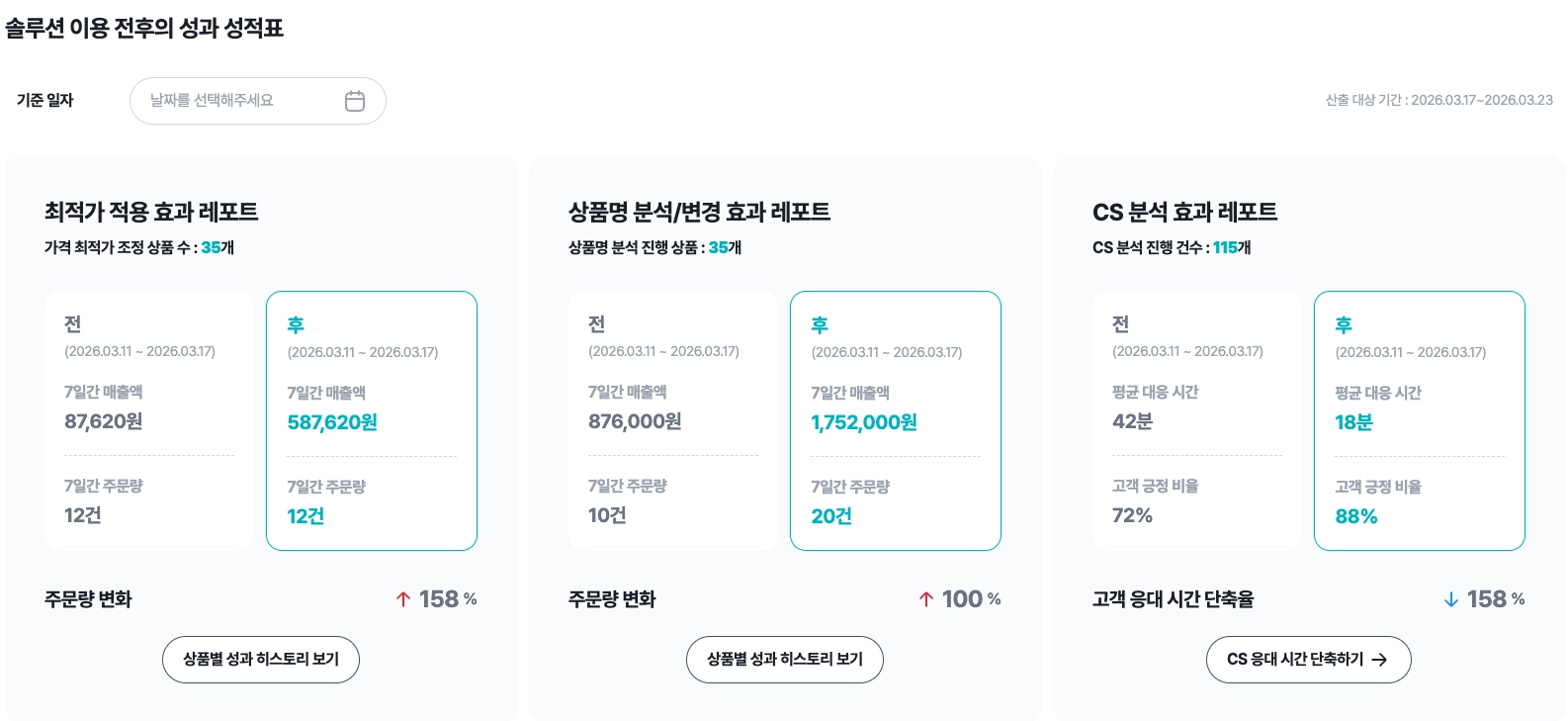Select the 후 card showing 18분
This screenshot has width=1568, height=721.
pos(1420,420)
